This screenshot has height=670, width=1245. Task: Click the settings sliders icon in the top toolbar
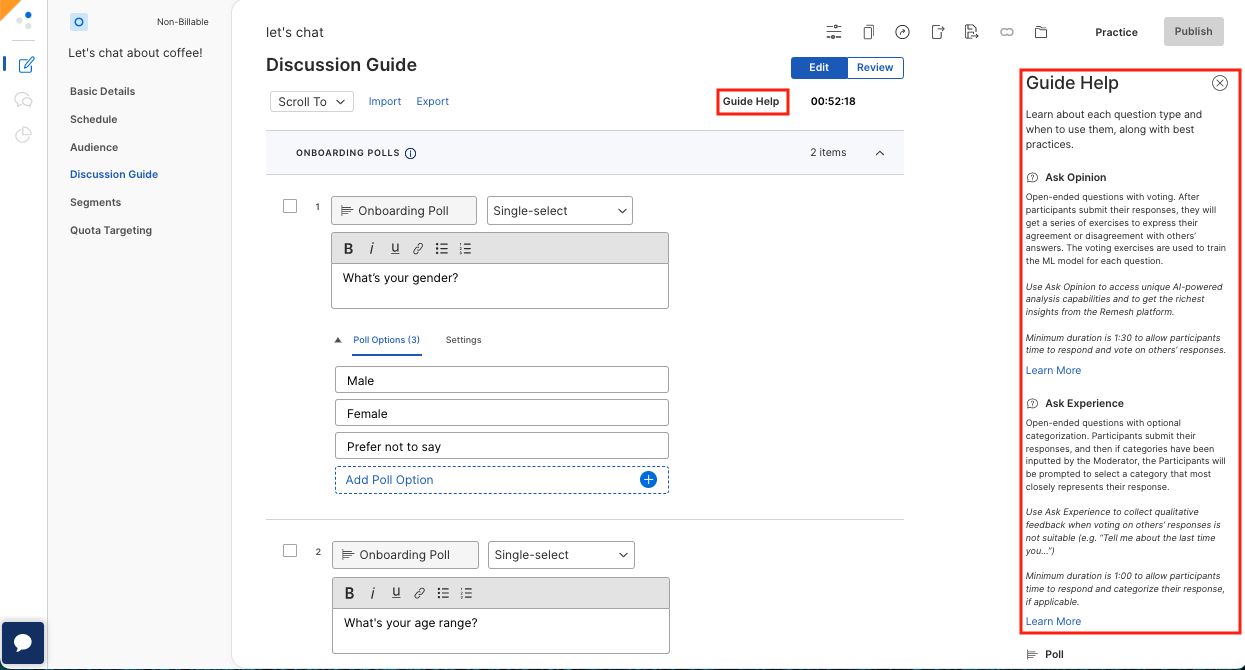(834, 32)
